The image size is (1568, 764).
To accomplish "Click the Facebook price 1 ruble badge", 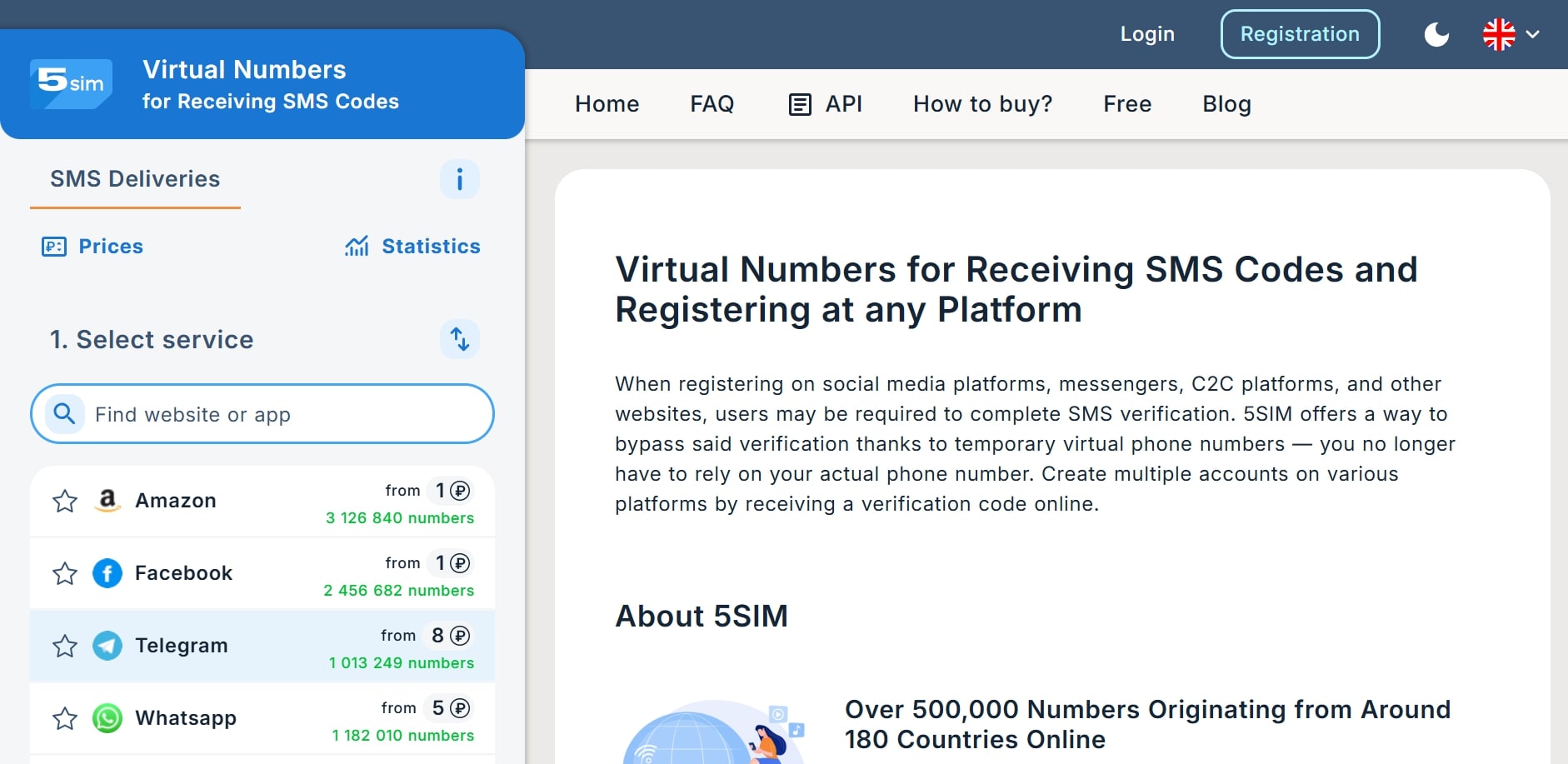I will (x=452, y=563).
